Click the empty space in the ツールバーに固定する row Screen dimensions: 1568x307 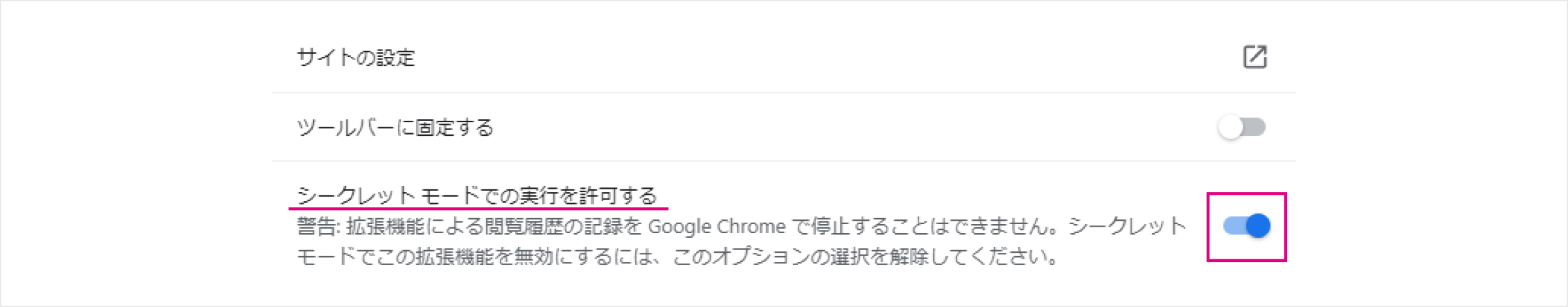pyautogui.click(x=849, y=127)
